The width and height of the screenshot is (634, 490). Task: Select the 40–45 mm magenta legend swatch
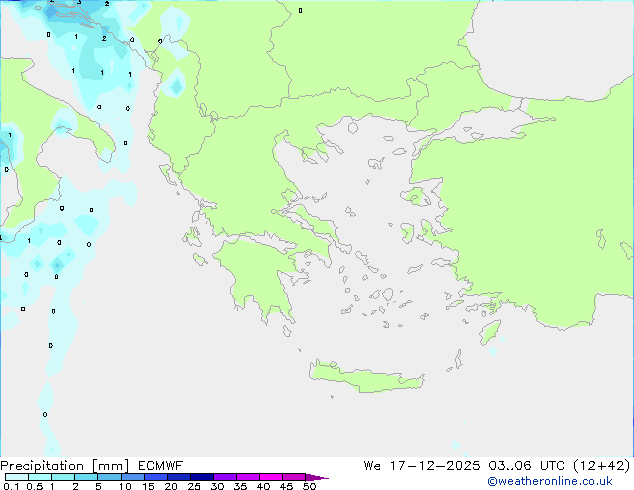(x=271, y=477)
